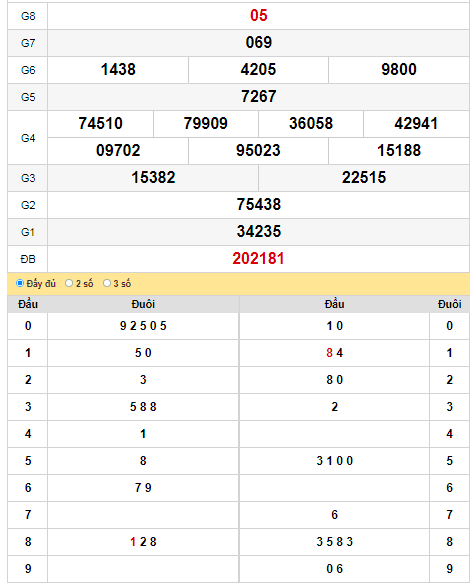473x587 pixels.
Task: Click the right "Đuôi" column header
Action: point(449,304)
